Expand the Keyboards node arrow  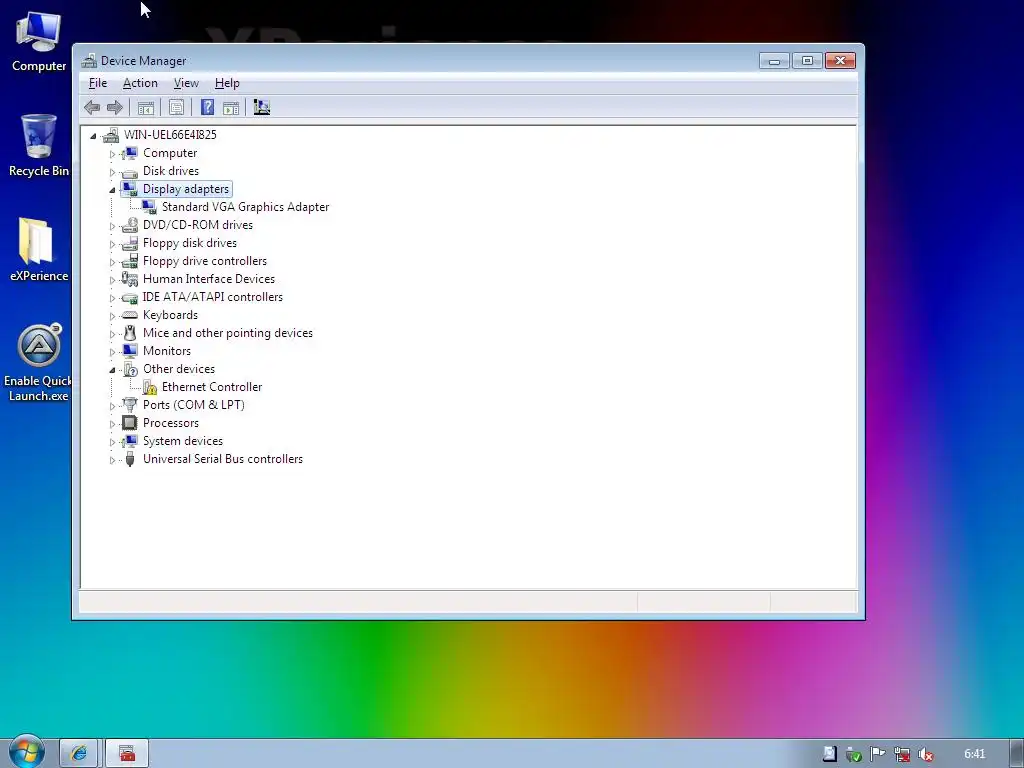click(112, 316)
